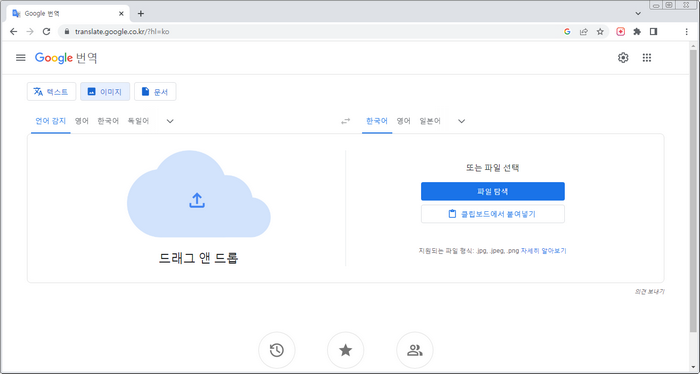700x374 pixels.
Task: Select 한국어 as source language
Action: pos(108,121)
